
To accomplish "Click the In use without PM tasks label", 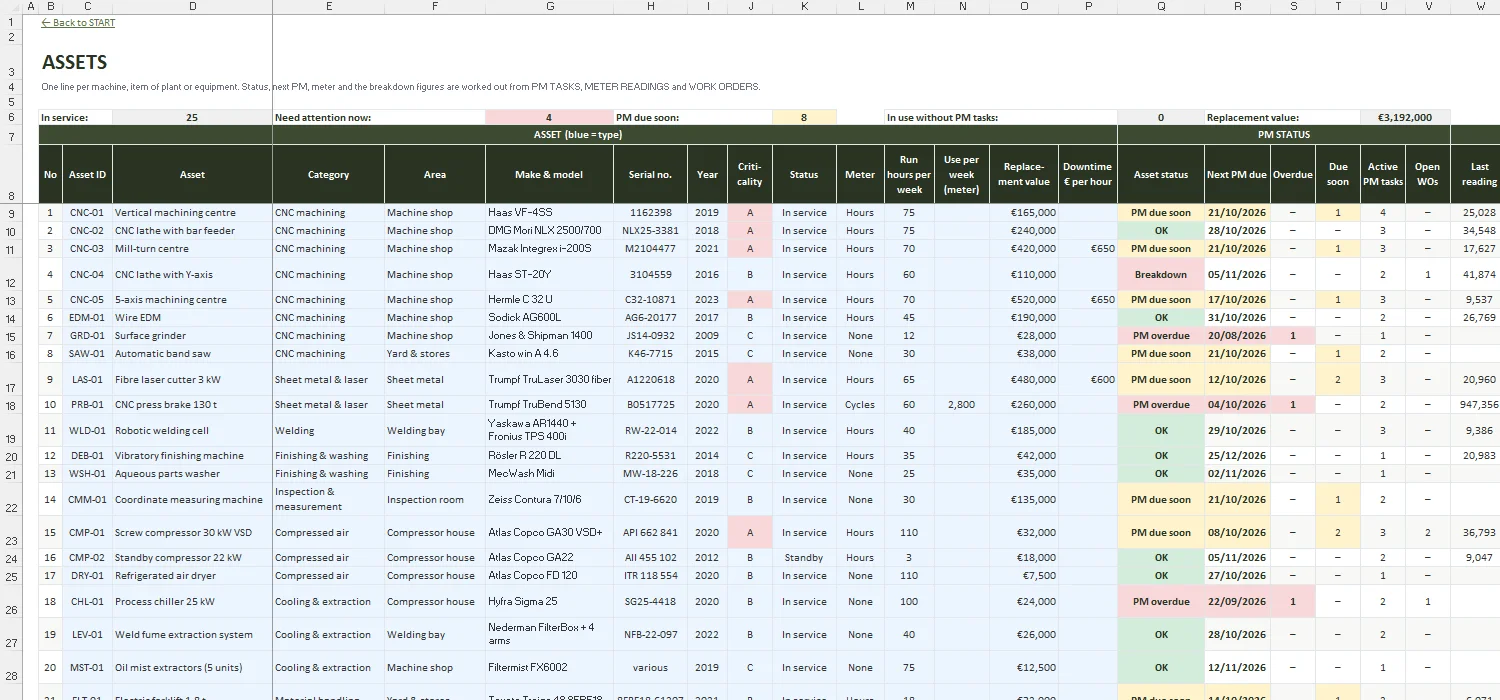I will coord(942,117).
